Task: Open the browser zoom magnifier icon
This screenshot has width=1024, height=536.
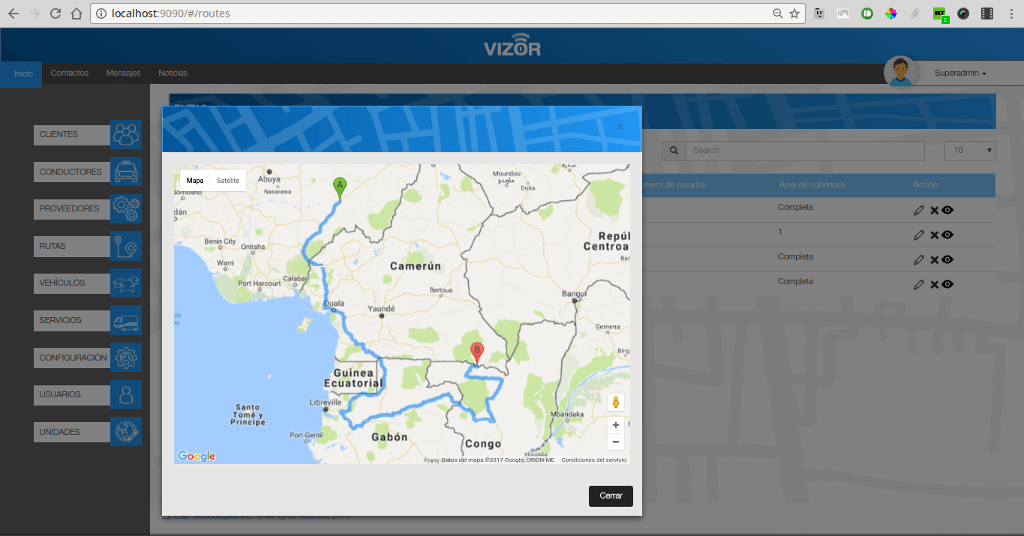Action: point(777,13)
